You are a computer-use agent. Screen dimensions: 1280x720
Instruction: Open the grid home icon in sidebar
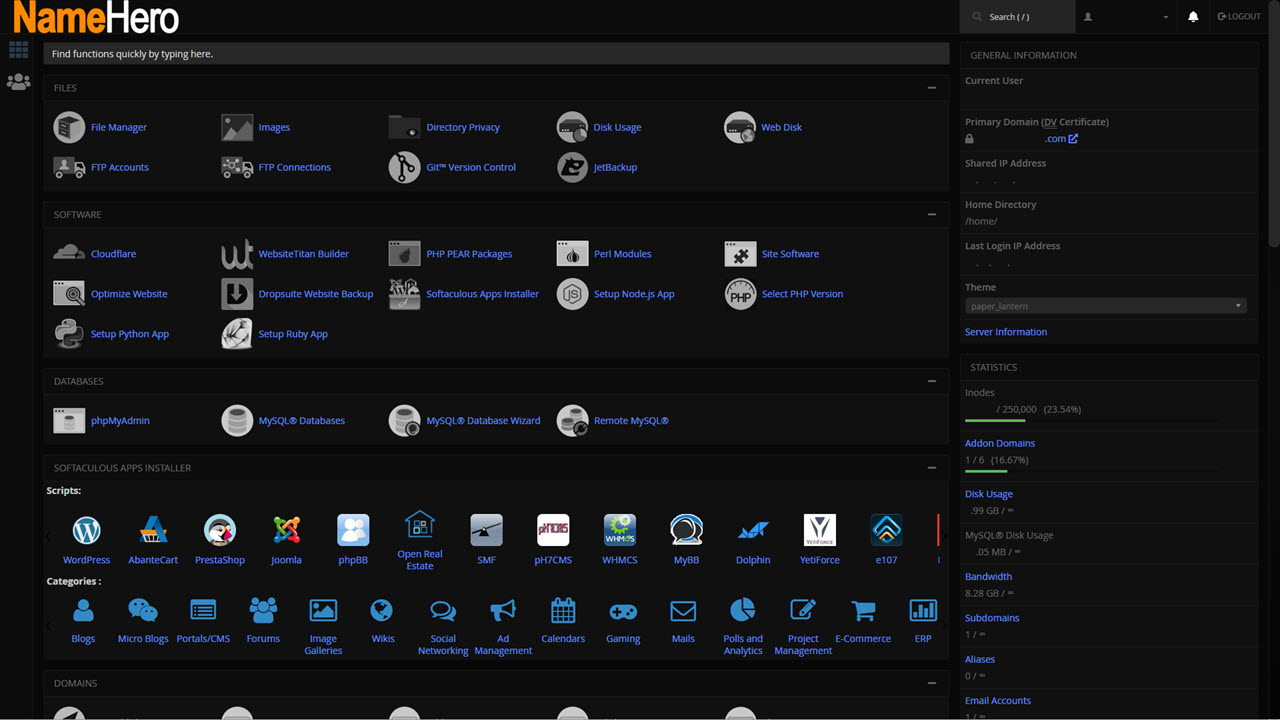[19, 49]
